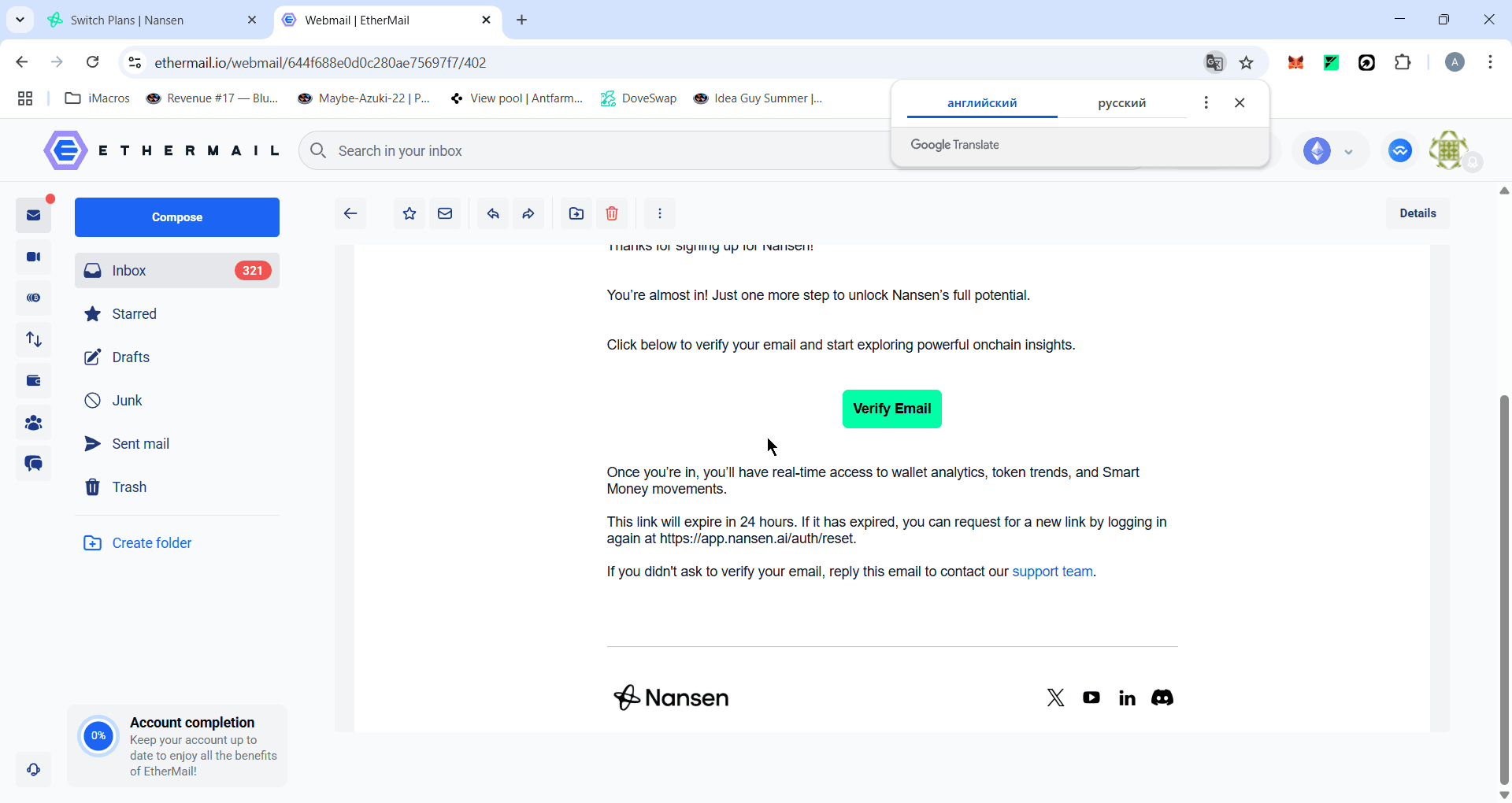The height and width of the screenshot is (803, 1512).
Task: Open iMacros bookmark folder
Action: (98, 98)
